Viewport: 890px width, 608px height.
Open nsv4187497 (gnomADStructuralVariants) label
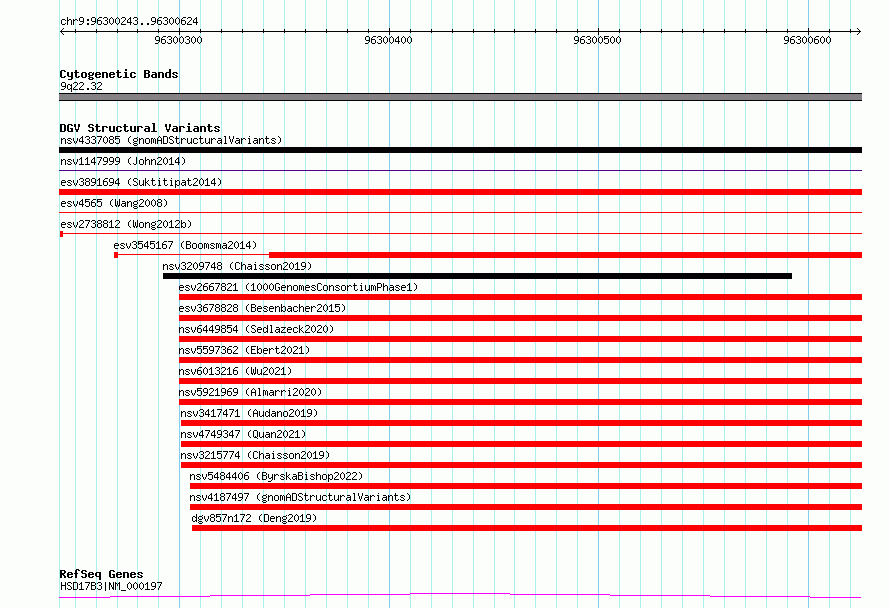click(x=300, y=497)
